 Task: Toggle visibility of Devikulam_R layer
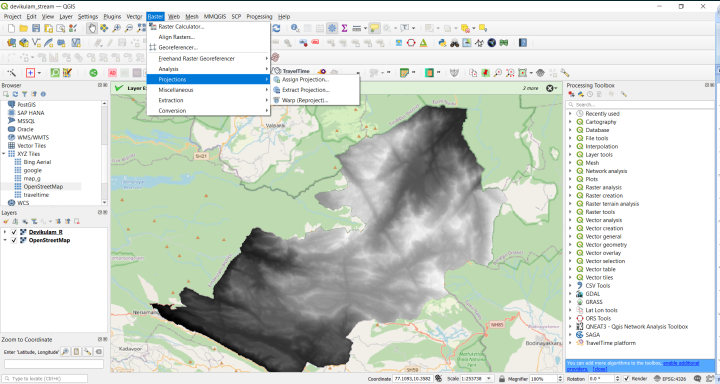point(14,232)
